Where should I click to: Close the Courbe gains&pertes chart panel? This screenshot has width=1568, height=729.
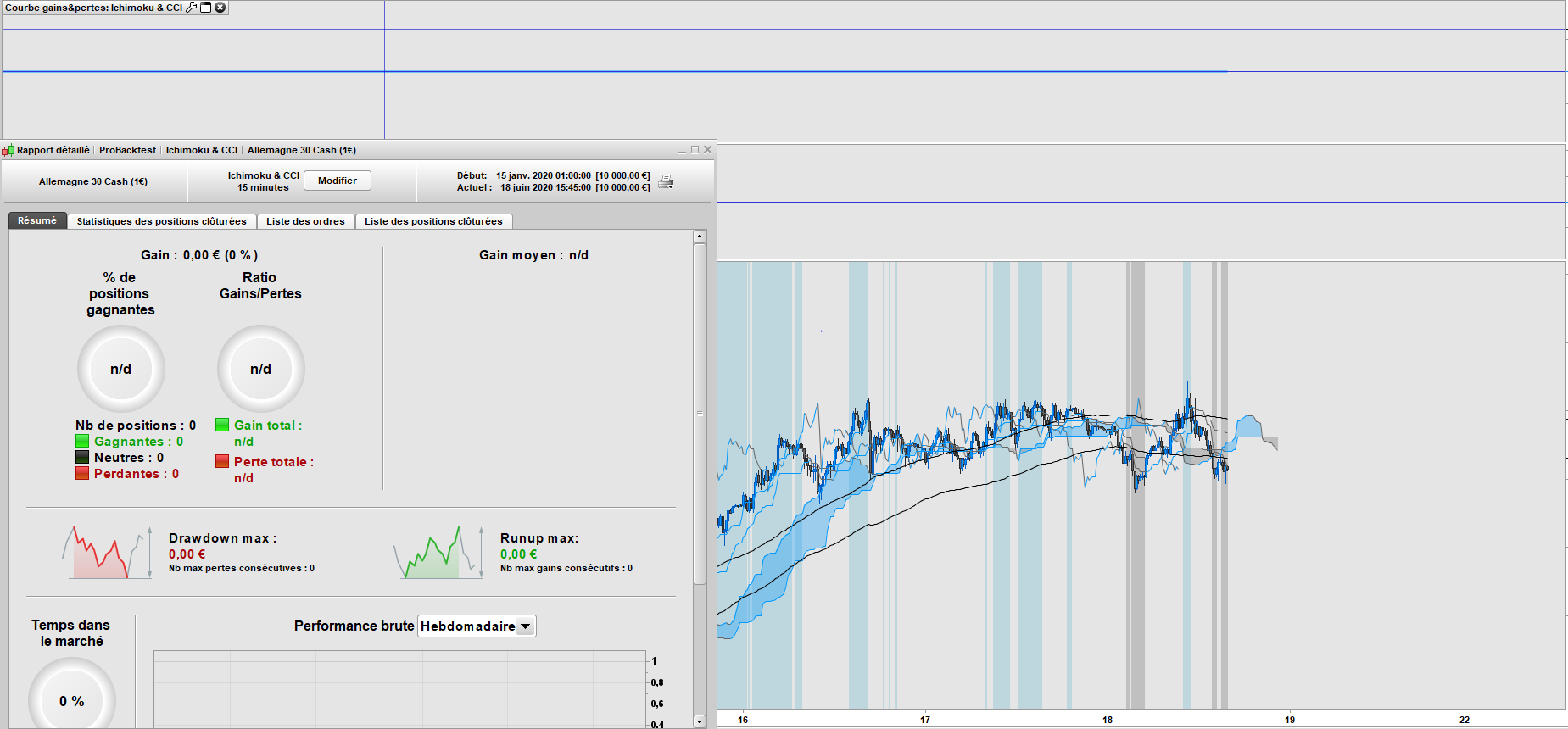[x=220, y=7]
